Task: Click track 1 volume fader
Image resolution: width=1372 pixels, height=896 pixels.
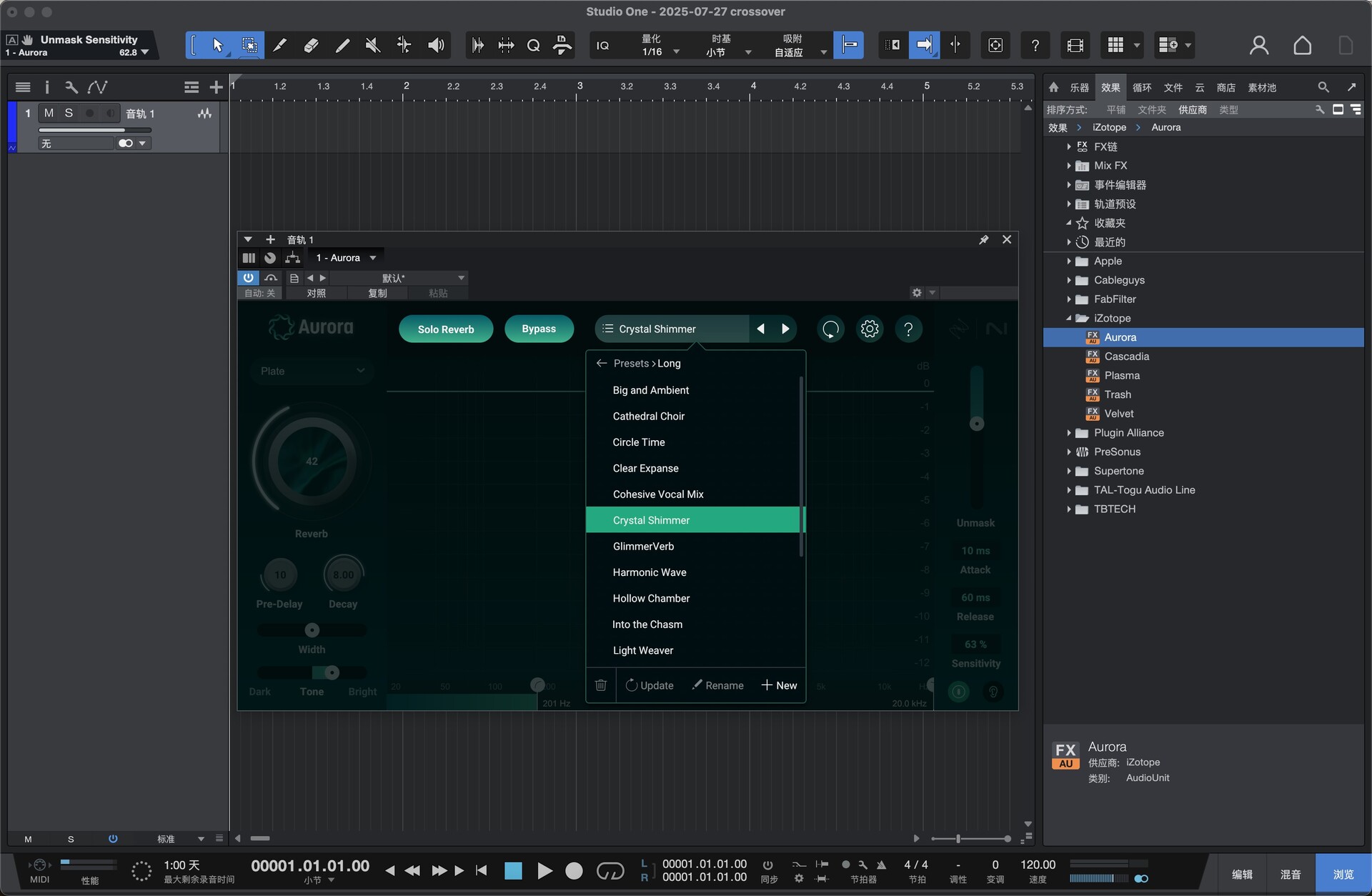Action: pos(95,130)
